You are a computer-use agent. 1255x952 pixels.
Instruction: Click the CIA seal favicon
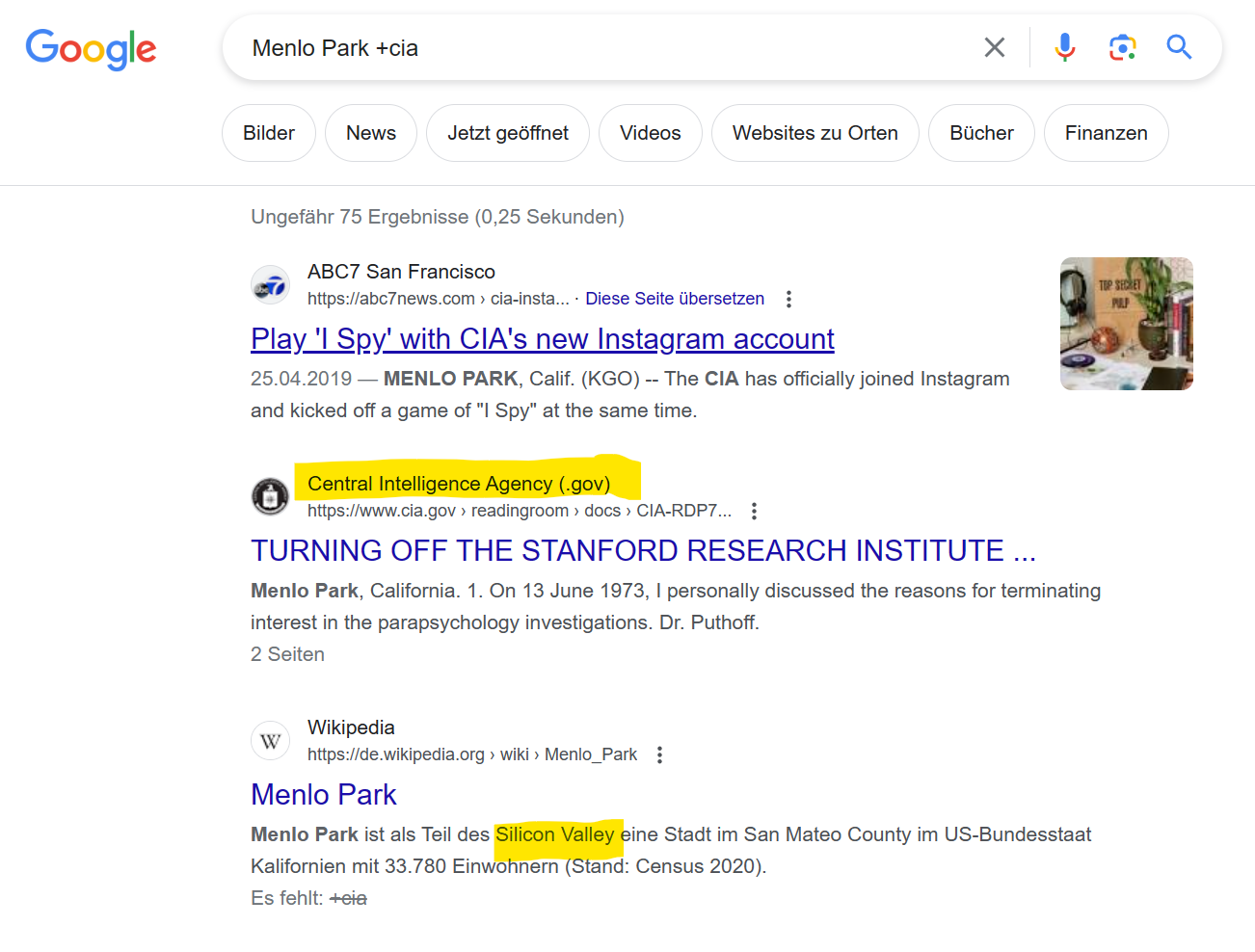(270, 497)
